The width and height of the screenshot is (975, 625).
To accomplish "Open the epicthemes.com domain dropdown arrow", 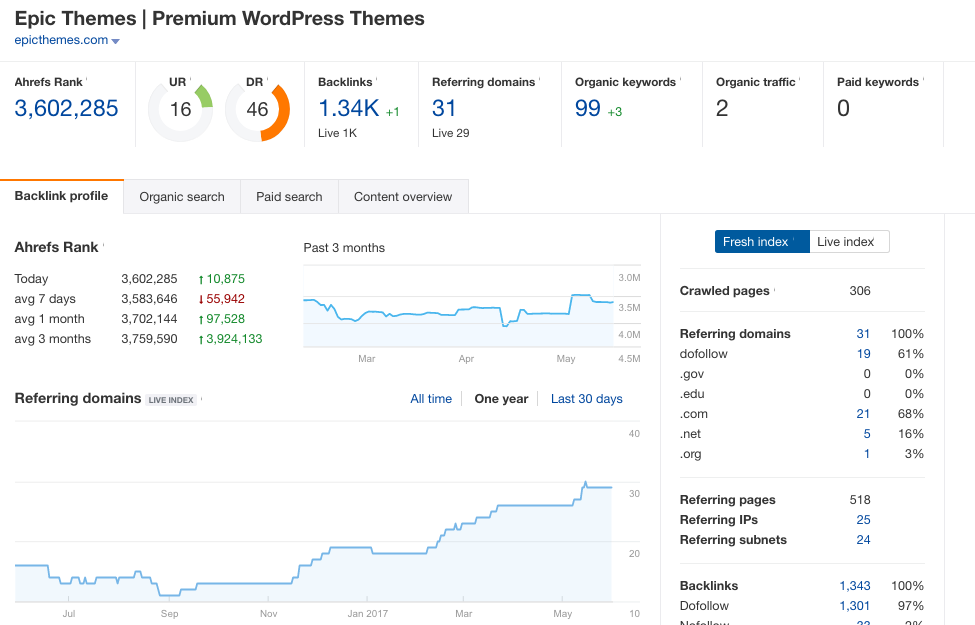I will pyautogui.click(x=115, y=41).
